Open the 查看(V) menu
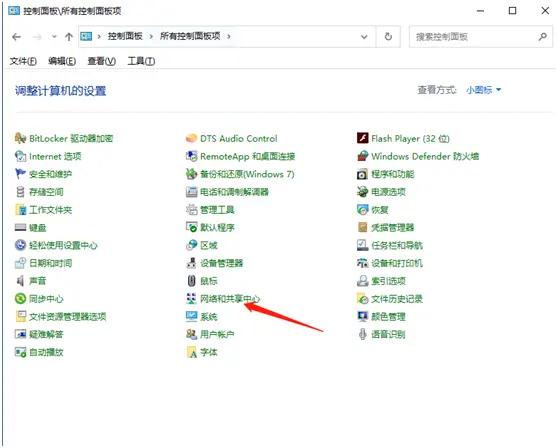558x448 pixels. click(101, 61)
